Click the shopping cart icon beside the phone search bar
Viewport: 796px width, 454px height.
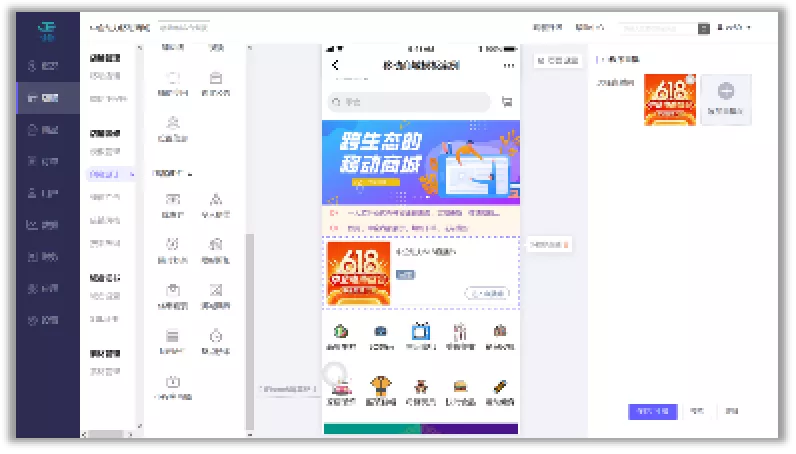(x=507, y=102)
